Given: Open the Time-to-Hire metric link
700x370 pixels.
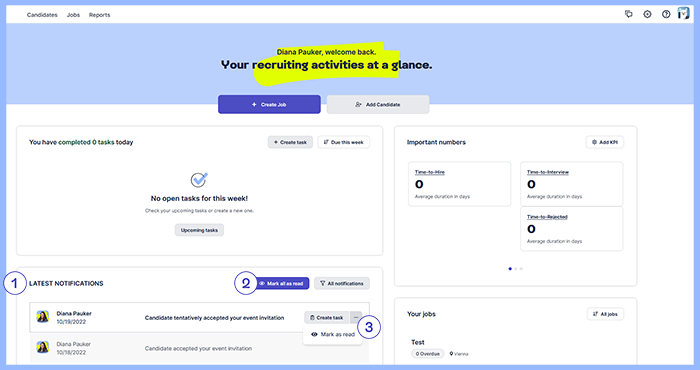Looking at the screenshot, I should (429, 172).
